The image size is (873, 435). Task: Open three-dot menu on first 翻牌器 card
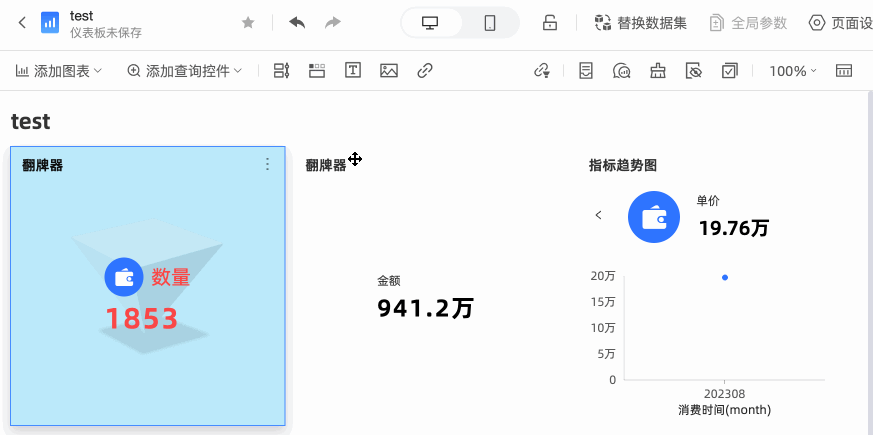[267, 164]
